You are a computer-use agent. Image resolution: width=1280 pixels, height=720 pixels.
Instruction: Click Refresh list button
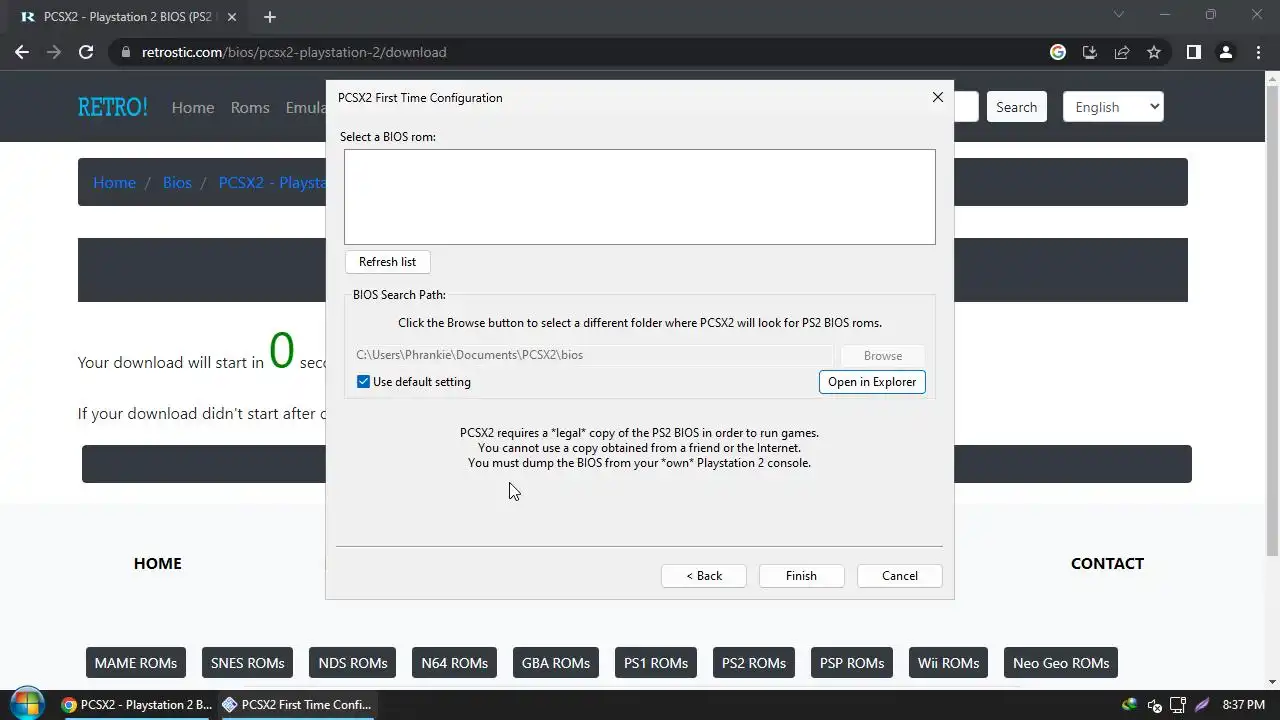pyautogui.click(x=387, y=262)
